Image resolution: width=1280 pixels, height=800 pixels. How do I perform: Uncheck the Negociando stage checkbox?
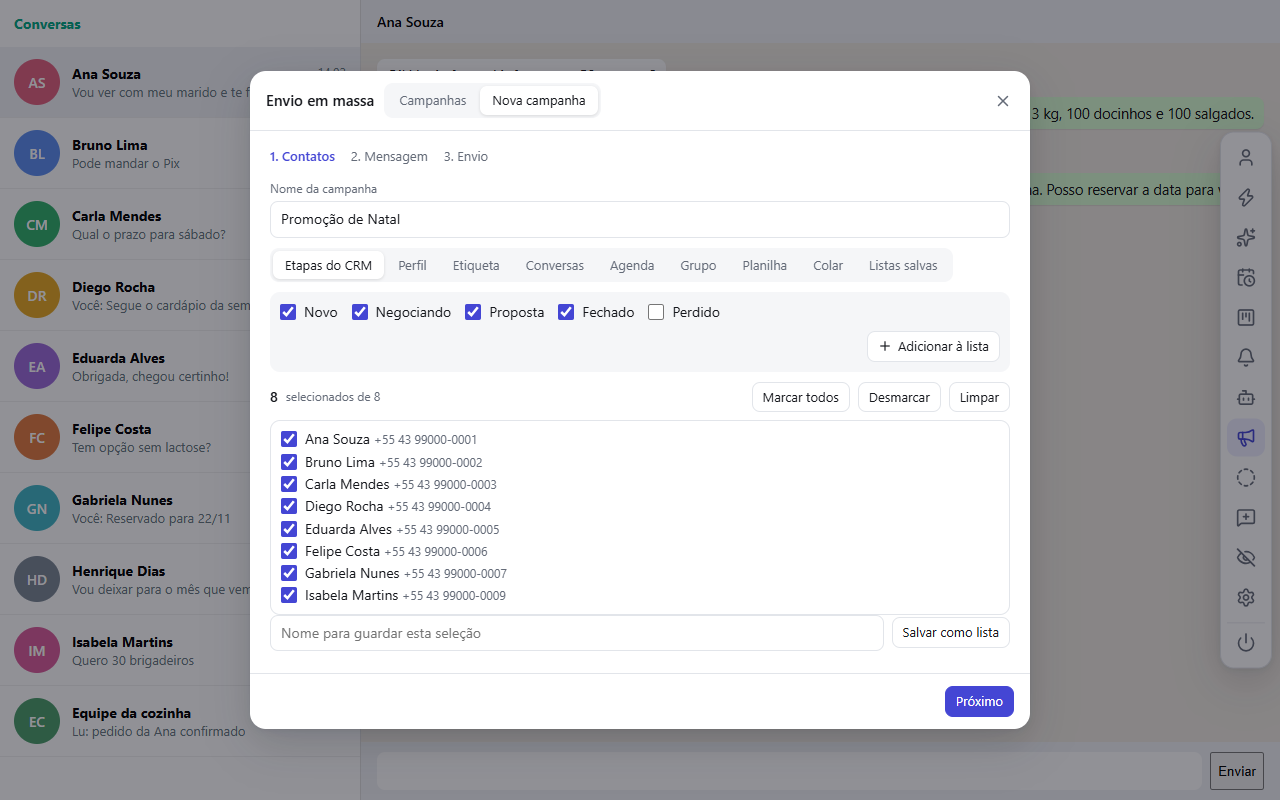point(360,312)
